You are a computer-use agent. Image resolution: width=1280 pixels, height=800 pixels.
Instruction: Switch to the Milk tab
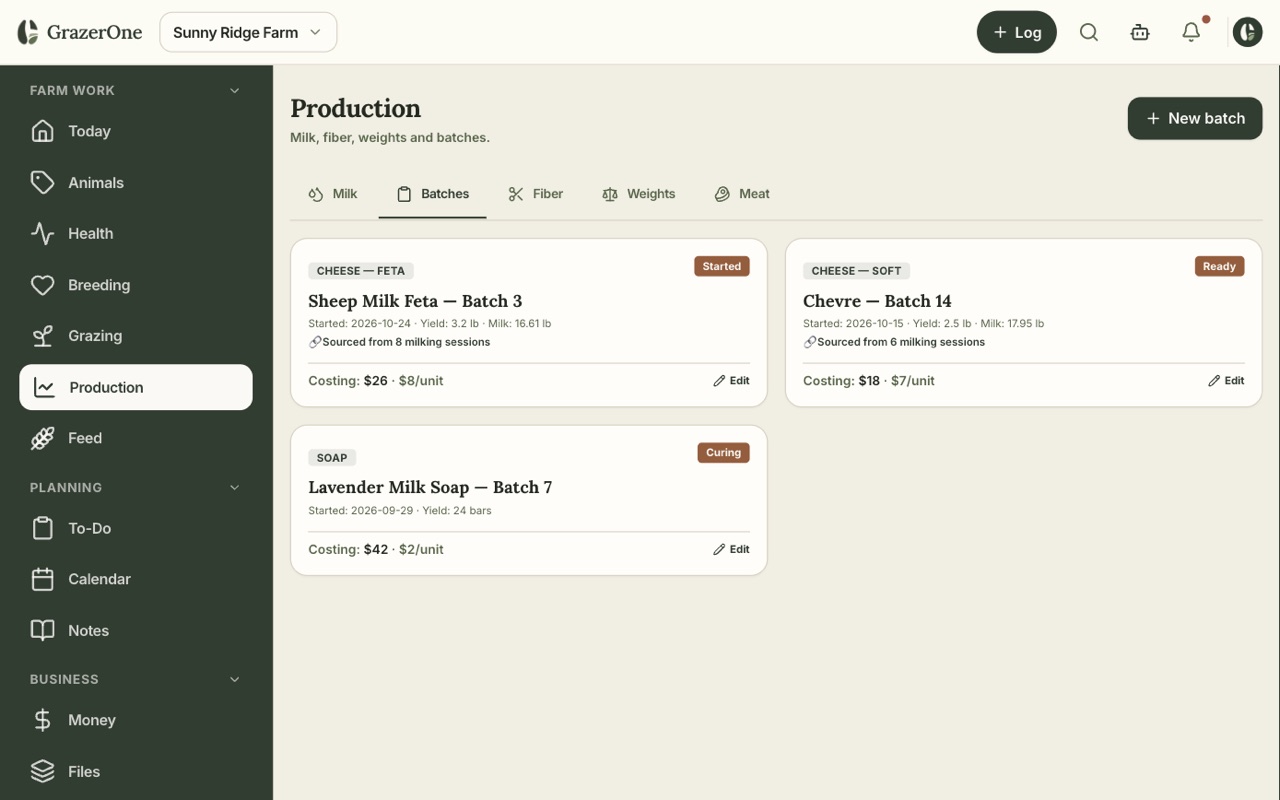coord(333,194)
